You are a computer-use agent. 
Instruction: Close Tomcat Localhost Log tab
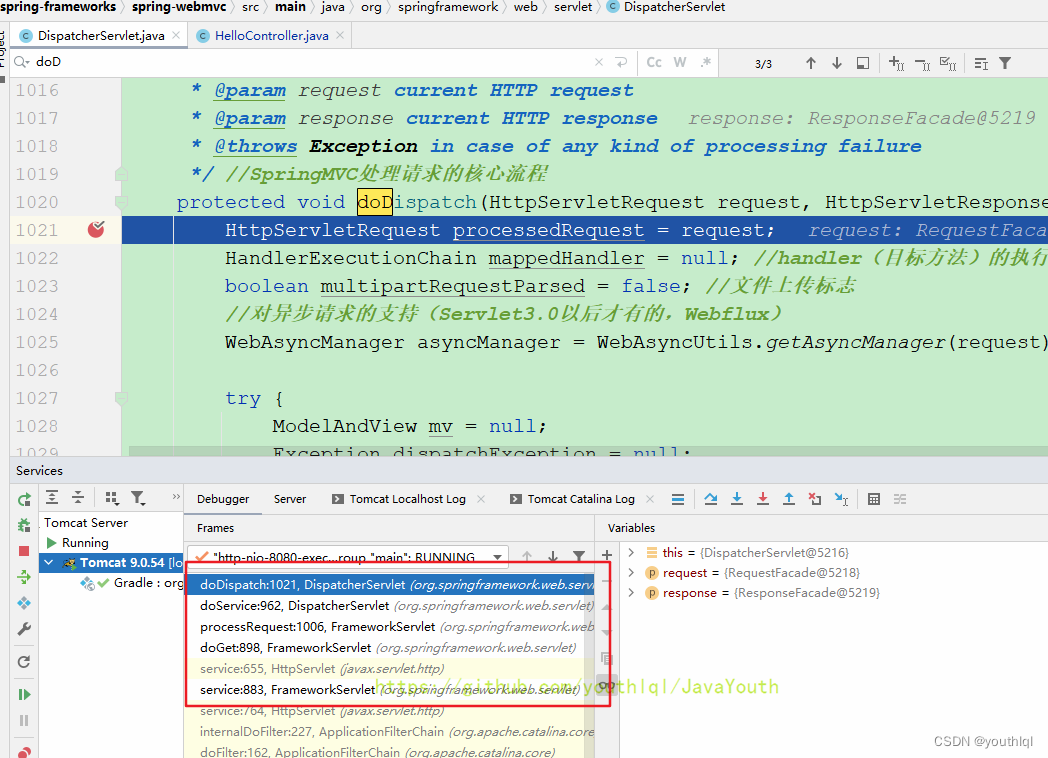pyautogui.click(x=481, y=499)
